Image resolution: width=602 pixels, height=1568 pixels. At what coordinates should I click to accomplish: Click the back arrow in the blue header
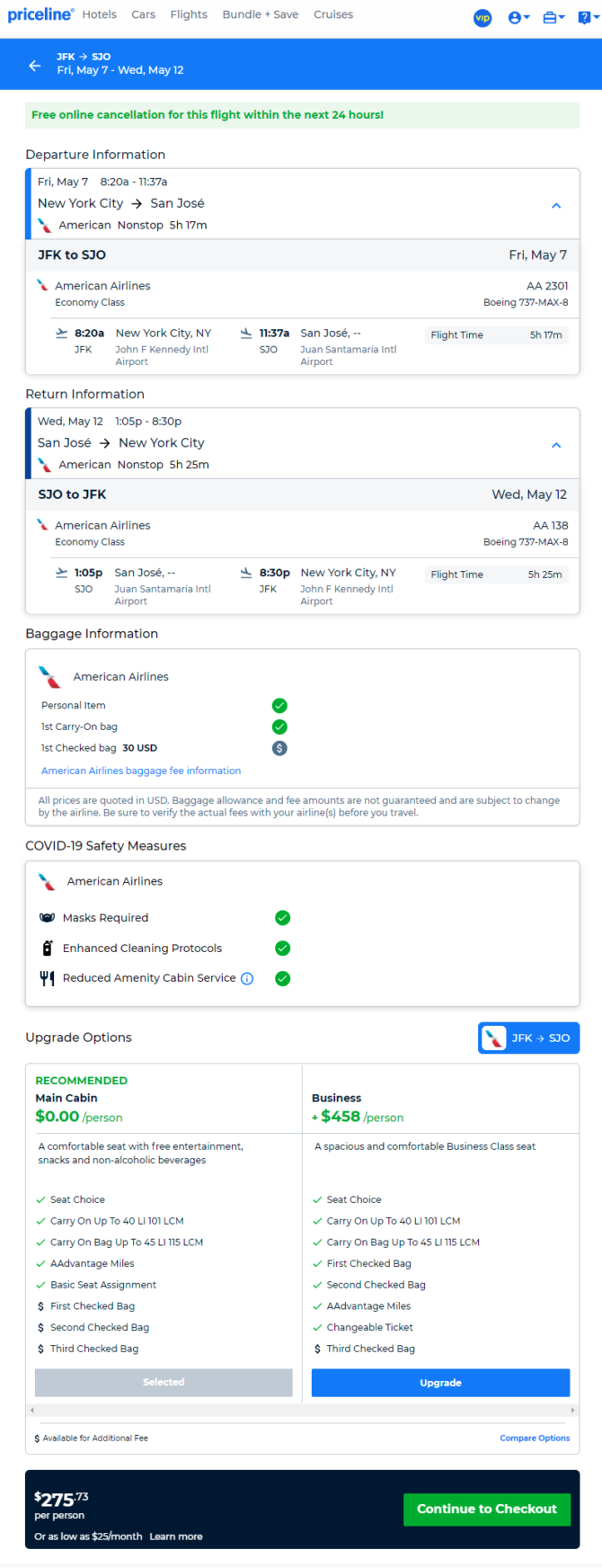[34, 66]
